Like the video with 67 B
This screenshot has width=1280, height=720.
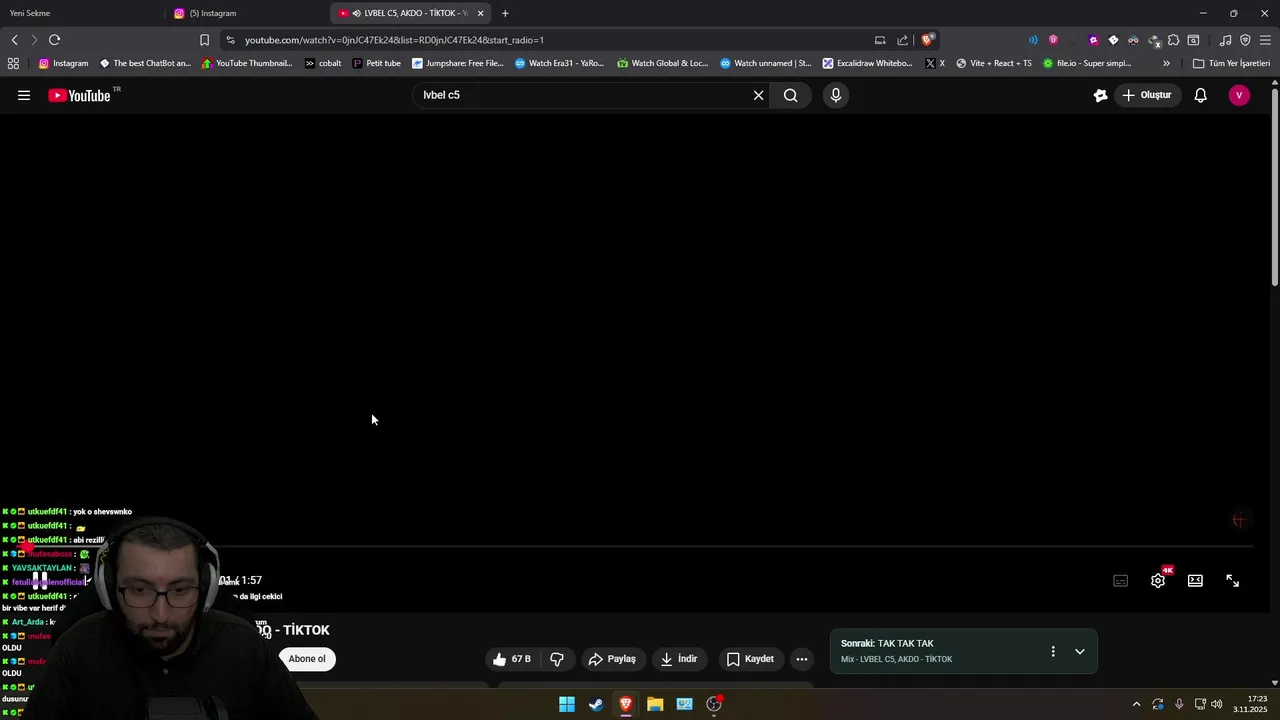pyautogui.click(x=512, y=659)
